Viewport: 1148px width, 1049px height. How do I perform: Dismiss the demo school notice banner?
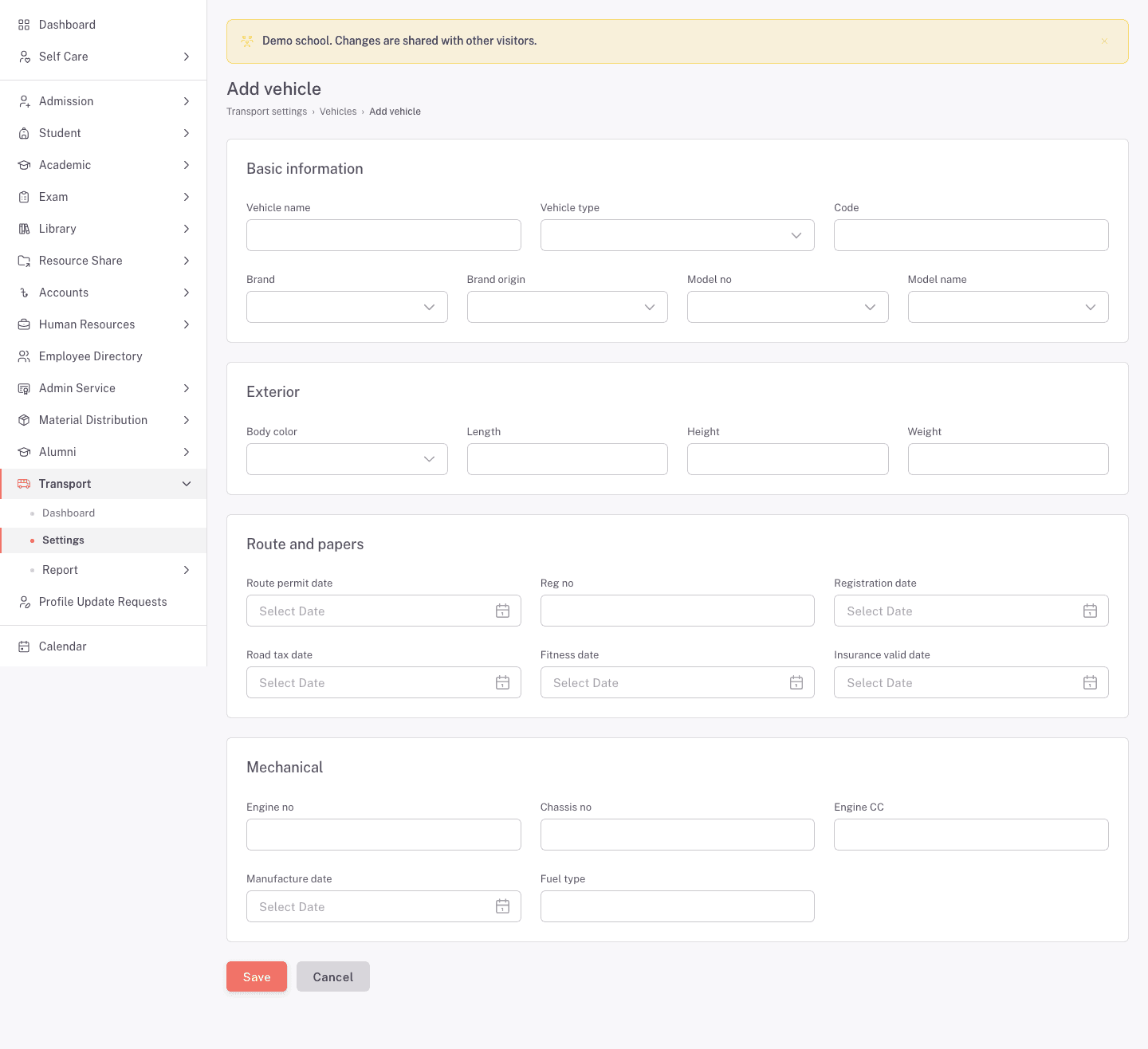[1104, 41]
